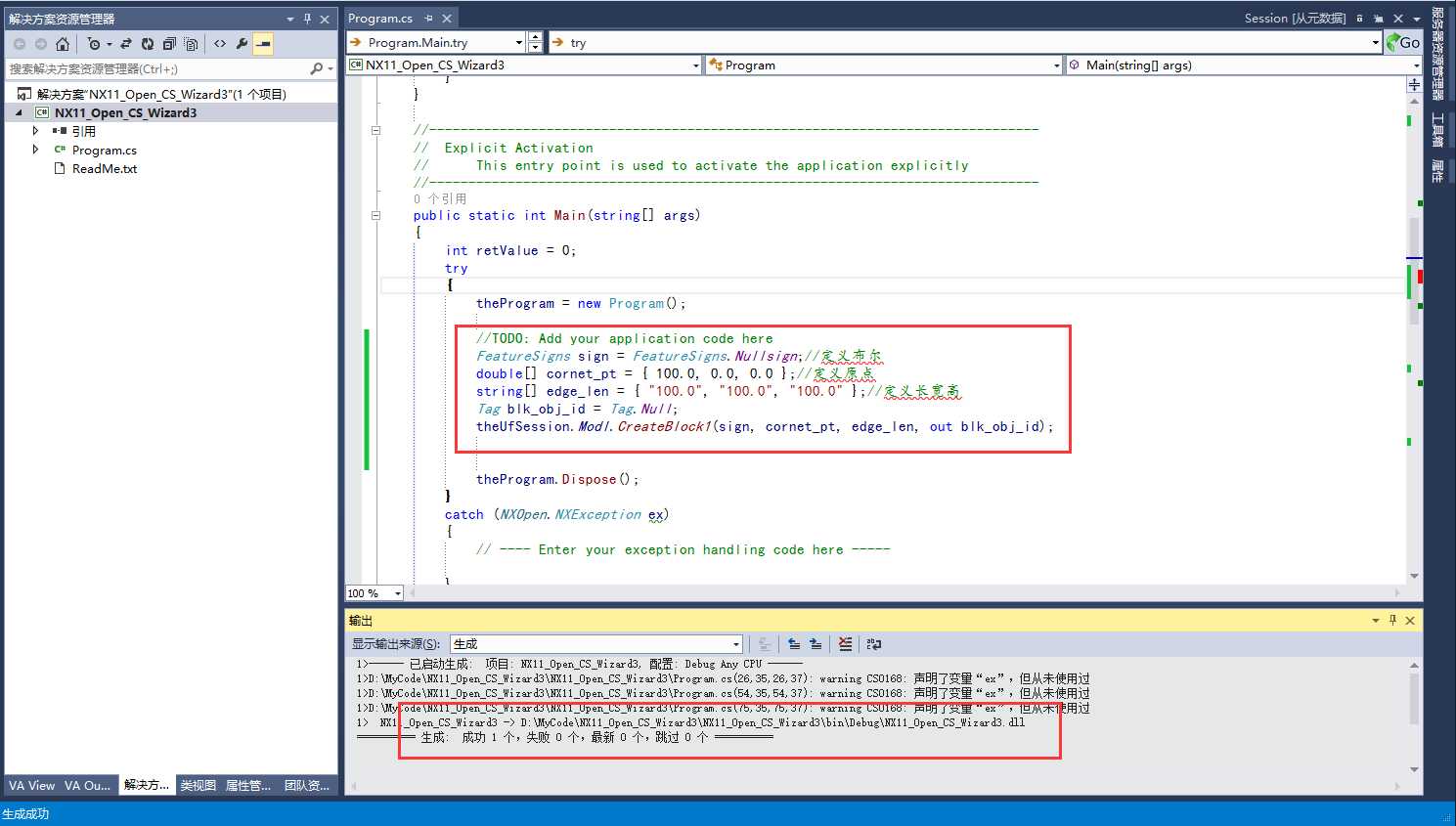Click the Refresh icon in Solution Explorer

pyautogui.click(x=148, y=44)
